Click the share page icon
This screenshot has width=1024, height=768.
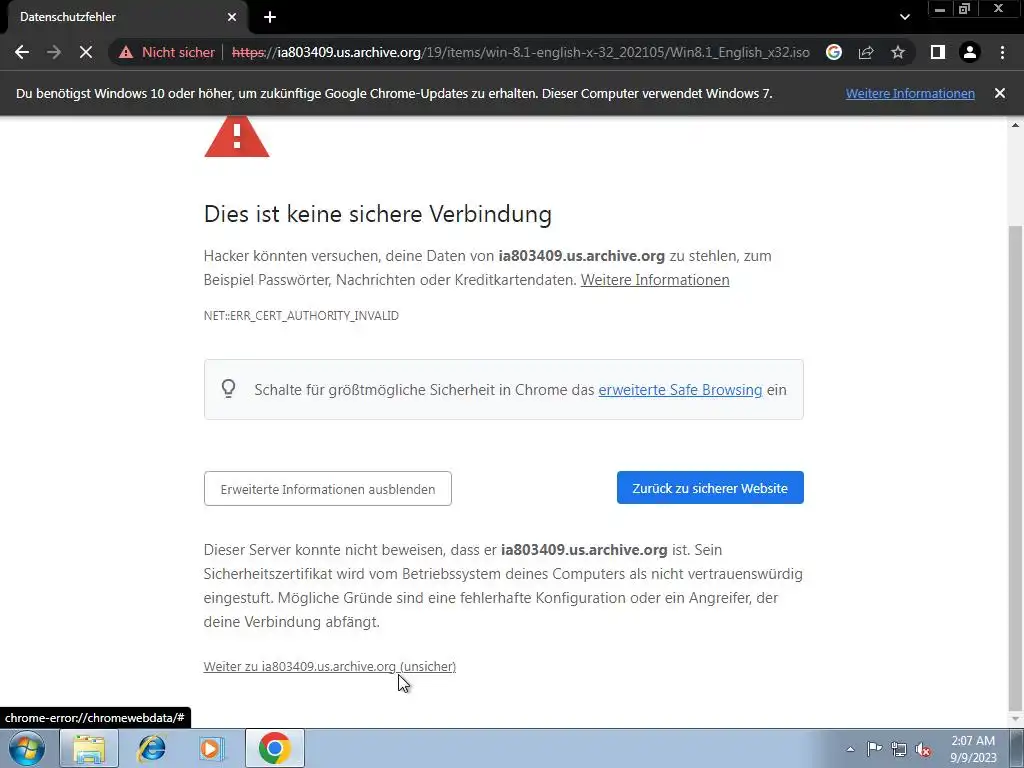point(866,52)
